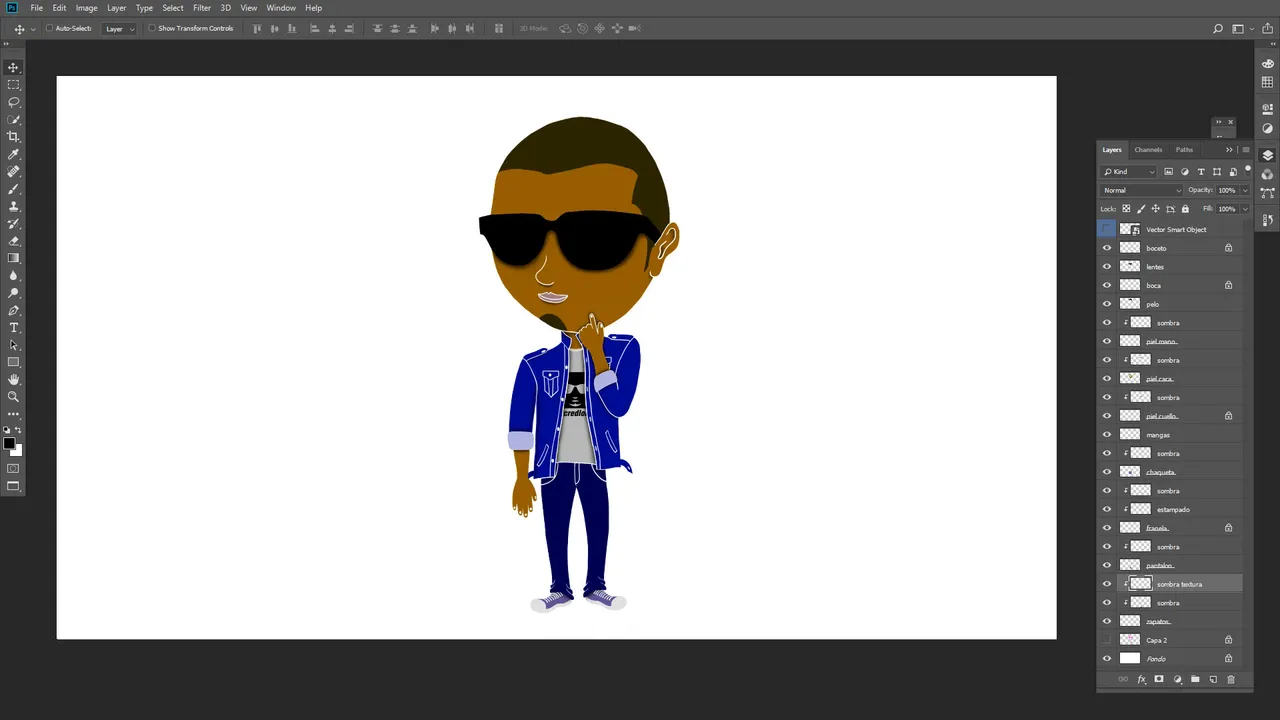
Task: Create a new group folder icon
Action: point(1195,679)
